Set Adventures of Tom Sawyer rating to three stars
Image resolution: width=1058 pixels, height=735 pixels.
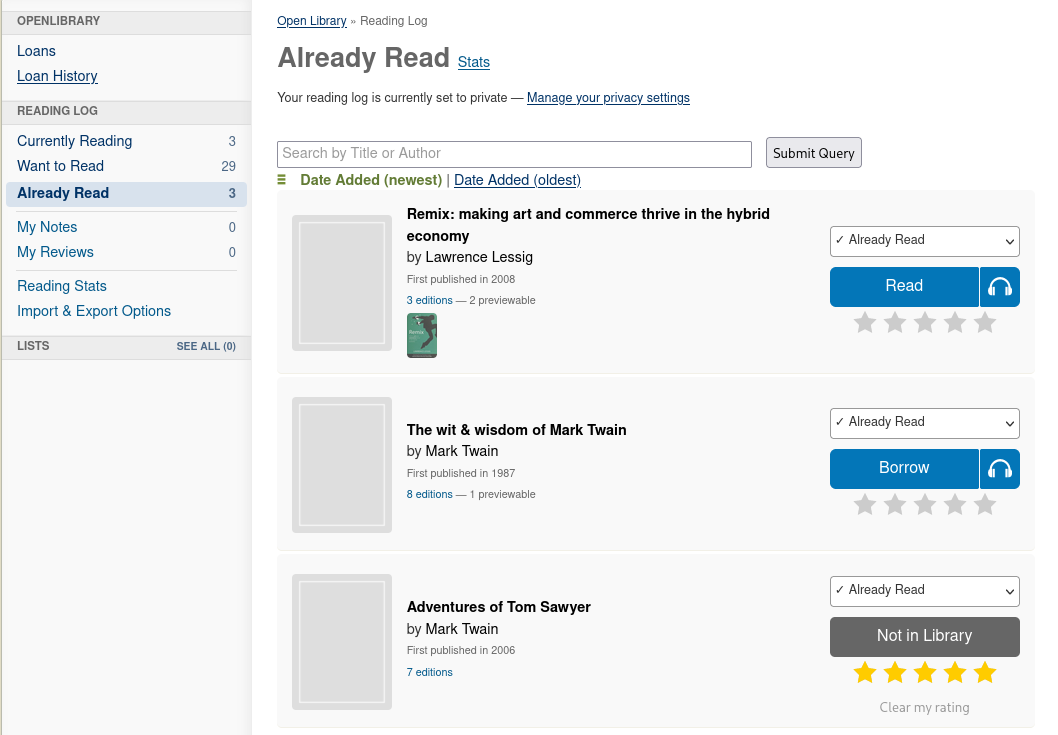click(x=925, y=672)
